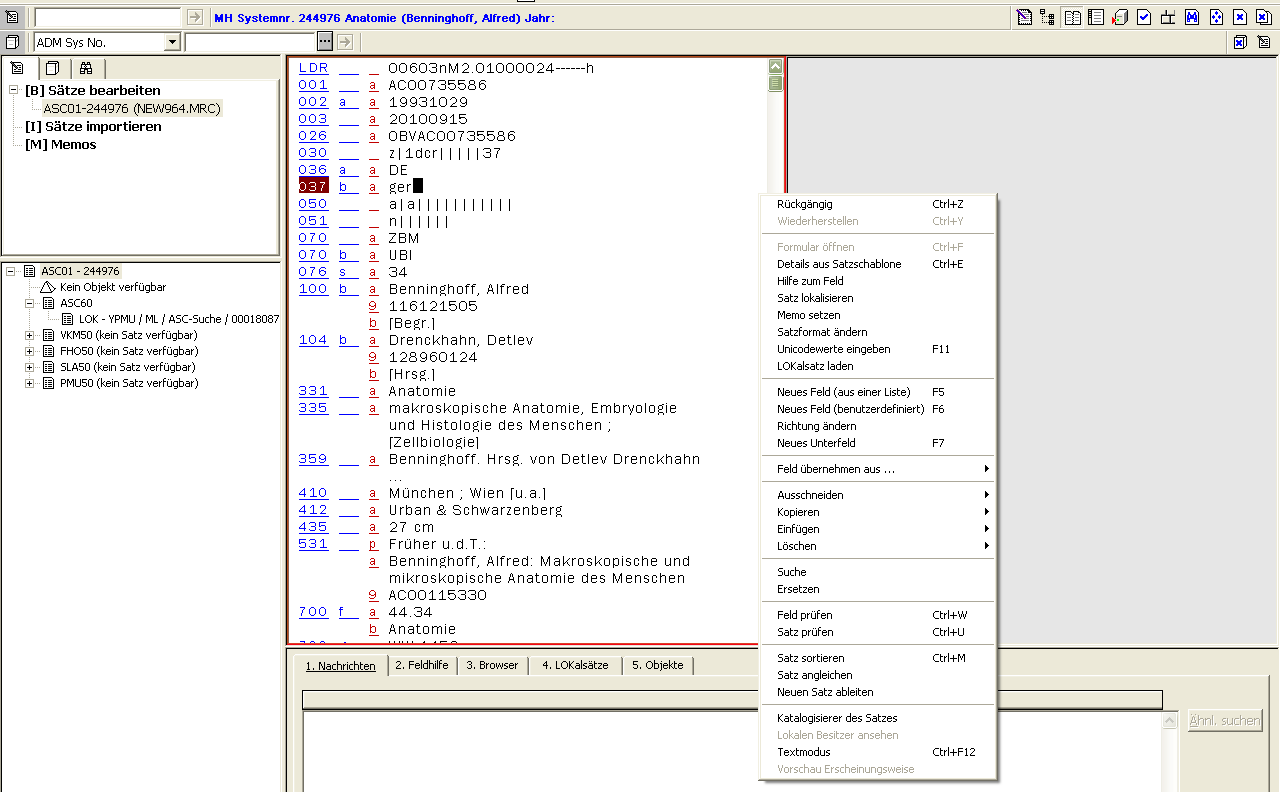Open the 5. Objekte tab
Viewport: 1280px width, 792px height.
click(657, 665)
